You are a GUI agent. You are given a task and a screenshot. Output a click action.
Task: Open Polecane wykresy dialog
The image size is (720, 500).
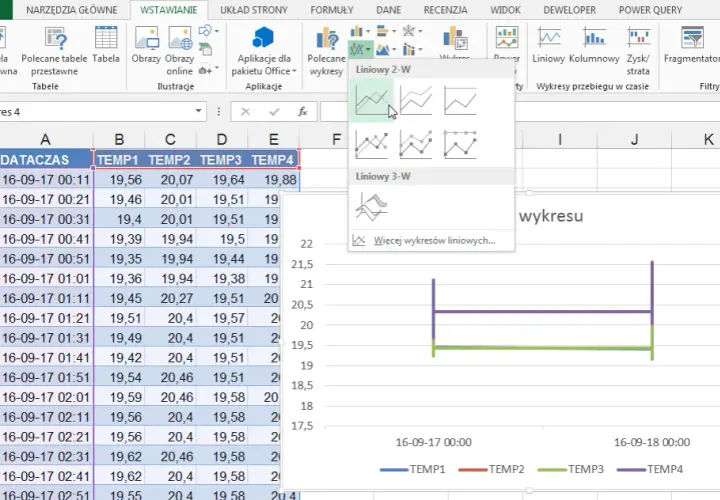[326, 51]
